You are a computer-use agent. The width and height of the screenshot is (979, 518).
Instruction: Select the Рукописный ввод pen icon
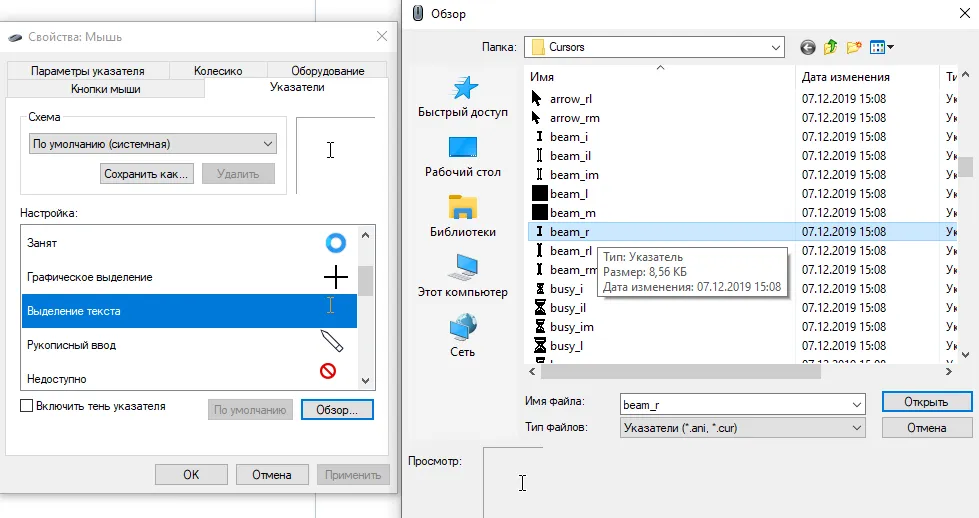pos(332,341)
